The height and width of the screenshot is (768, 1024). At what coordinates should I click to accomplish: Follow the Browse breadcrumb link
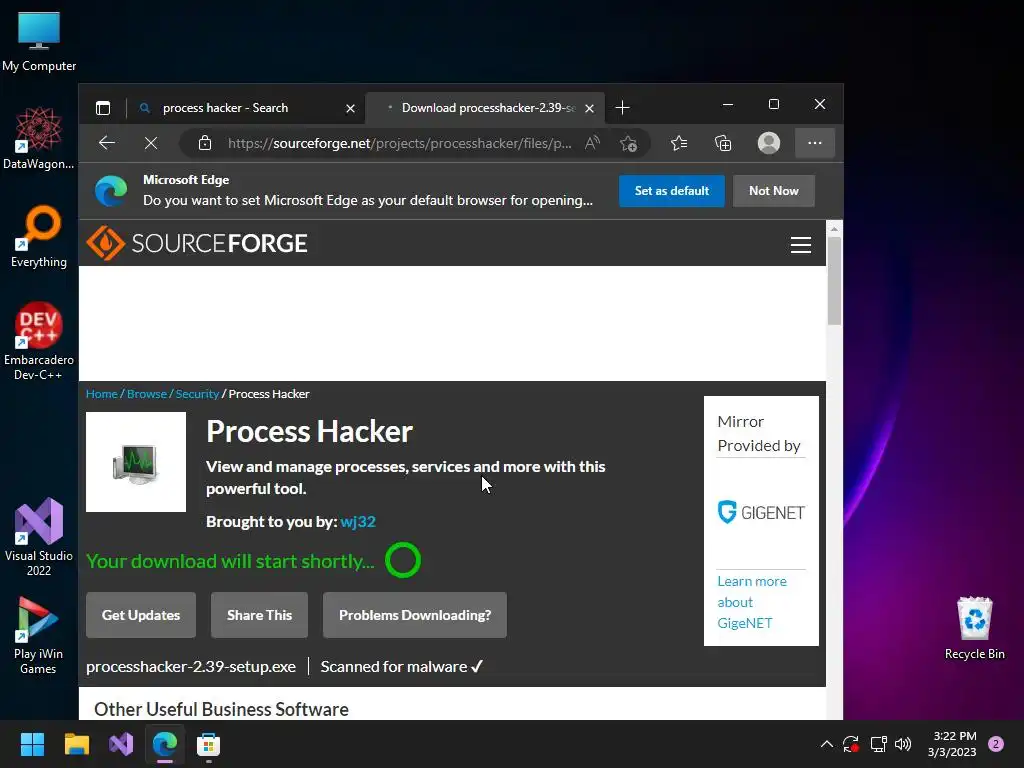pos(147,394)
